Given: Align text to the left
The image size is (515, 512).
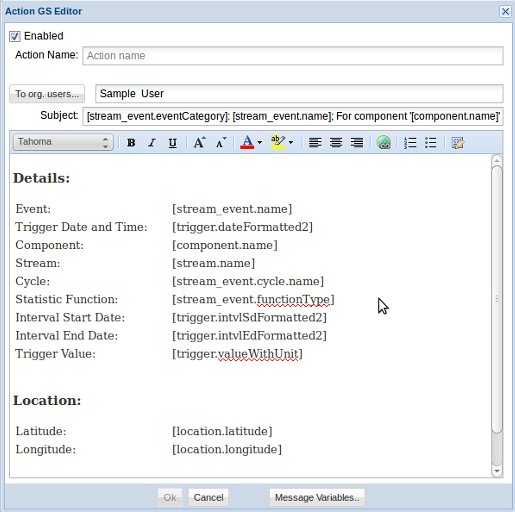Looking at the screenshot, I should [315, 143].
